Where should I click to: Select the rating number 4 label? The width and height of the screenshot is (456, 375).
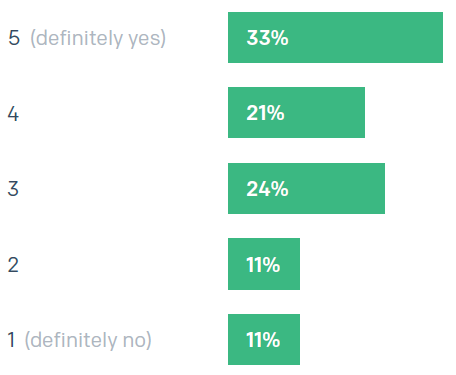coord(13,114)
